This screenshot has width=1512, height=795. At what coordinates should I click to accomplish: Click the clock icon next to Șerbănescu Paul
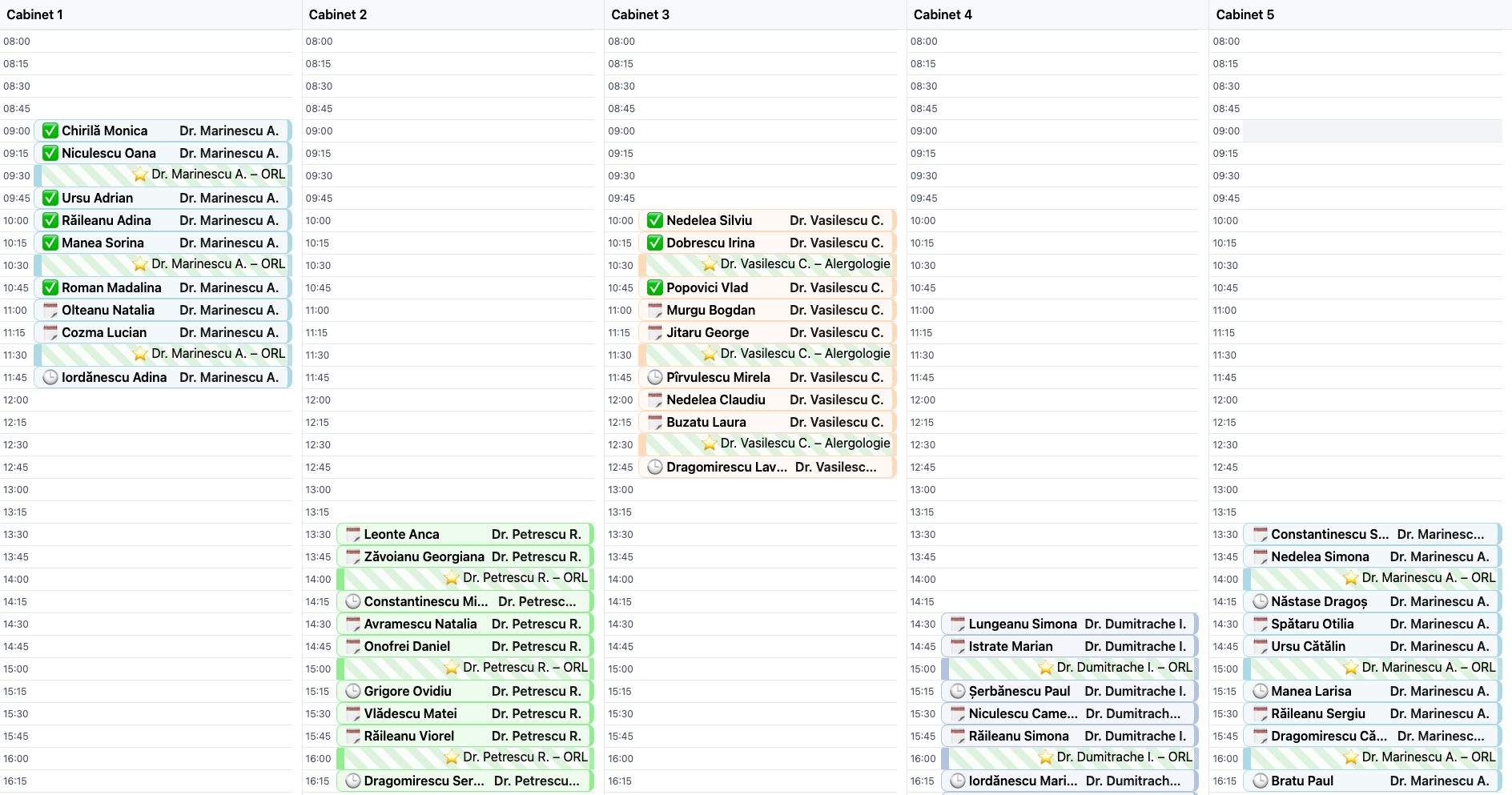pos(957,691)
